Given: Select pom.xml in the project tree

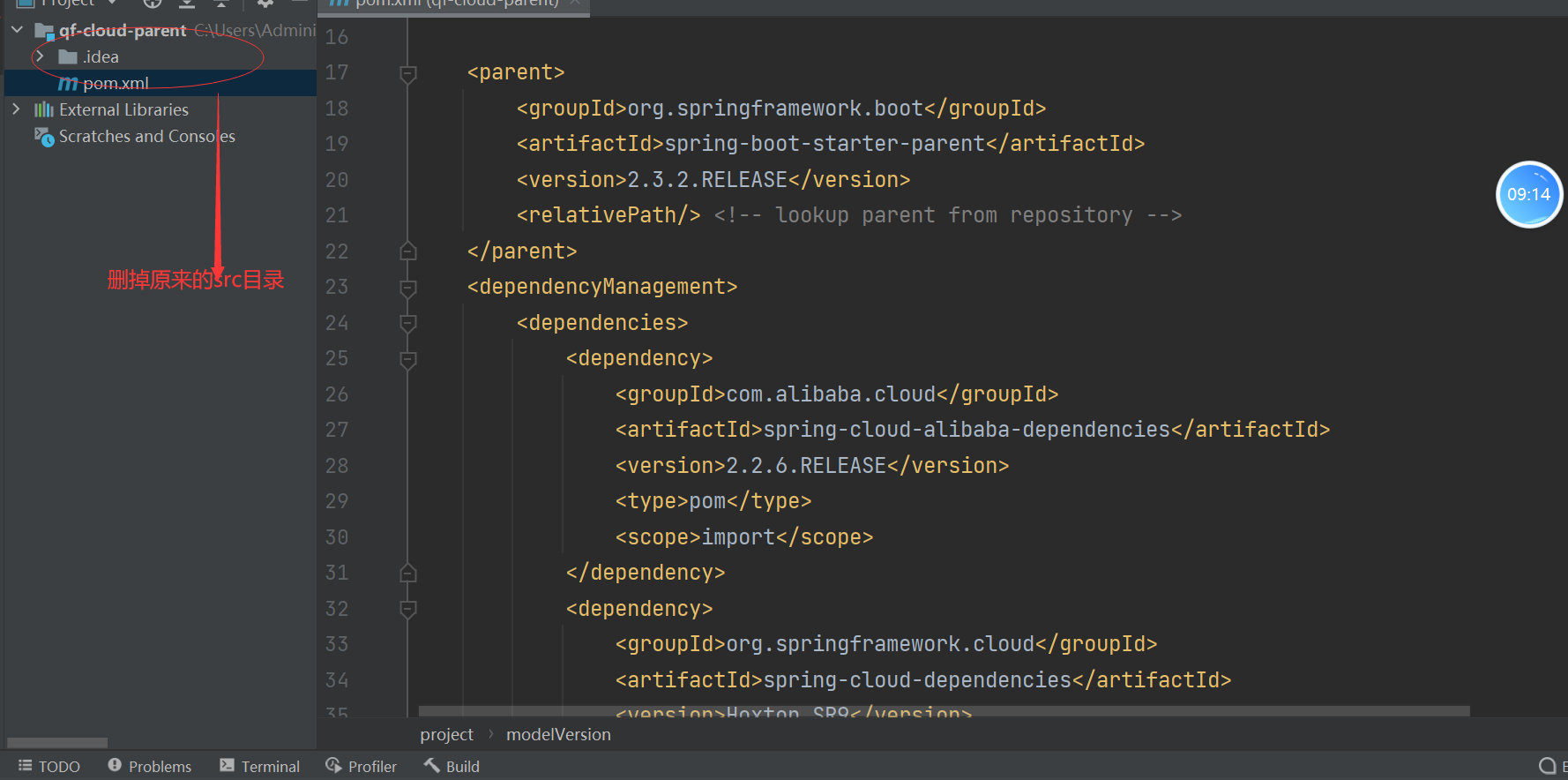Looking at the screenshot, I should [x=115, y=83].
